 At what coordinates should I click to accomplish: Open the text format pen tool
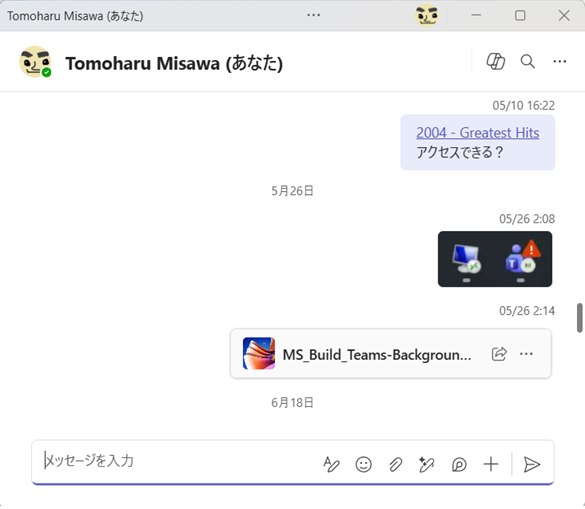point(331,464)
